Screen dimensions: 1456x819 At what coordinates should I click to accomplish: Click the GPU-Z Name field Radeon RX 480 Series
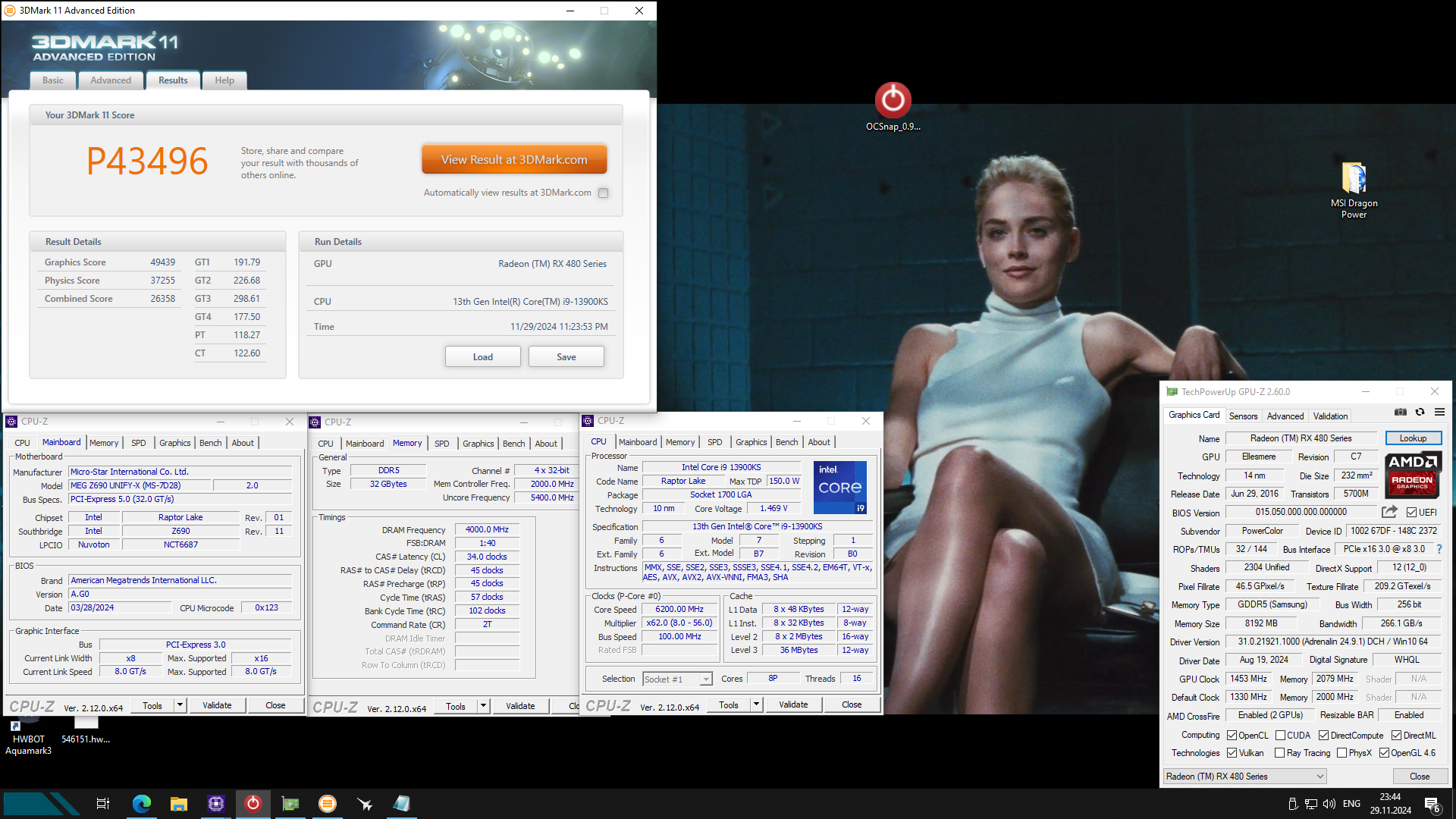(x=1301, y=438)
